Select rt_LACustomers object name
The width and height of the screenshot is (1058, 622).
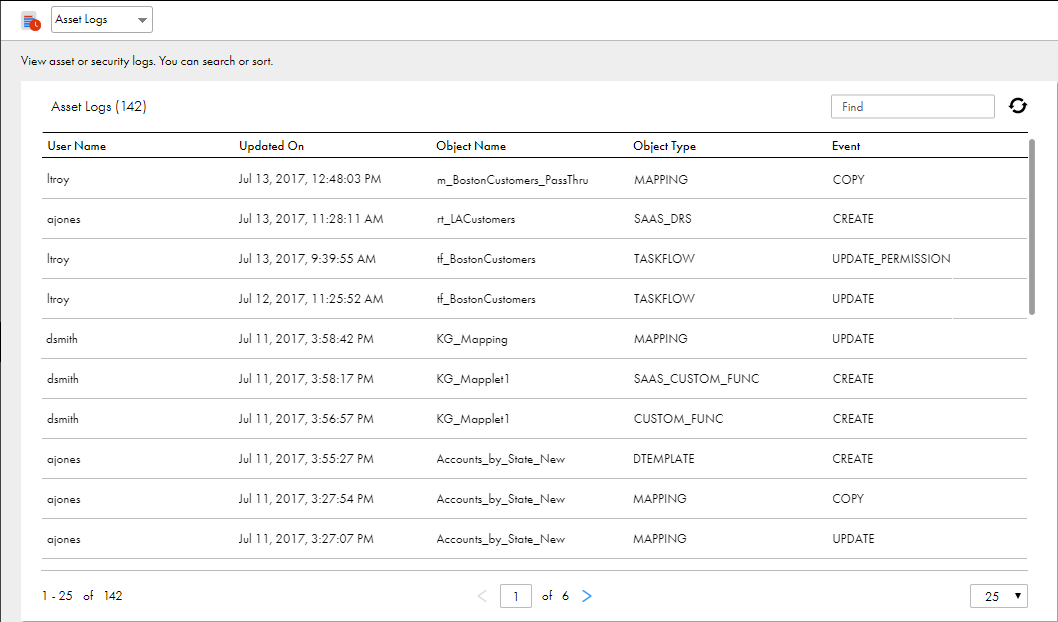(476, 219)
